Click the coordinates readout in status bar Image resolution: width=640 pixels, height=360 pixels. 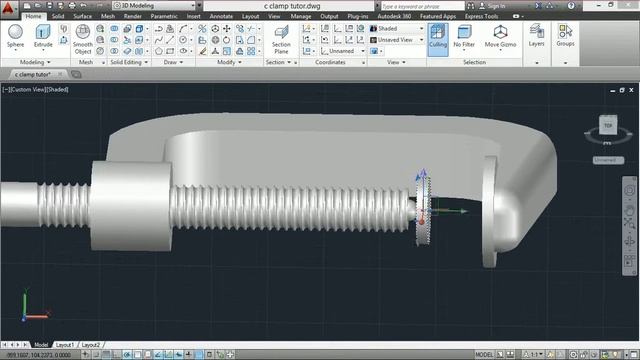[39, 355]
